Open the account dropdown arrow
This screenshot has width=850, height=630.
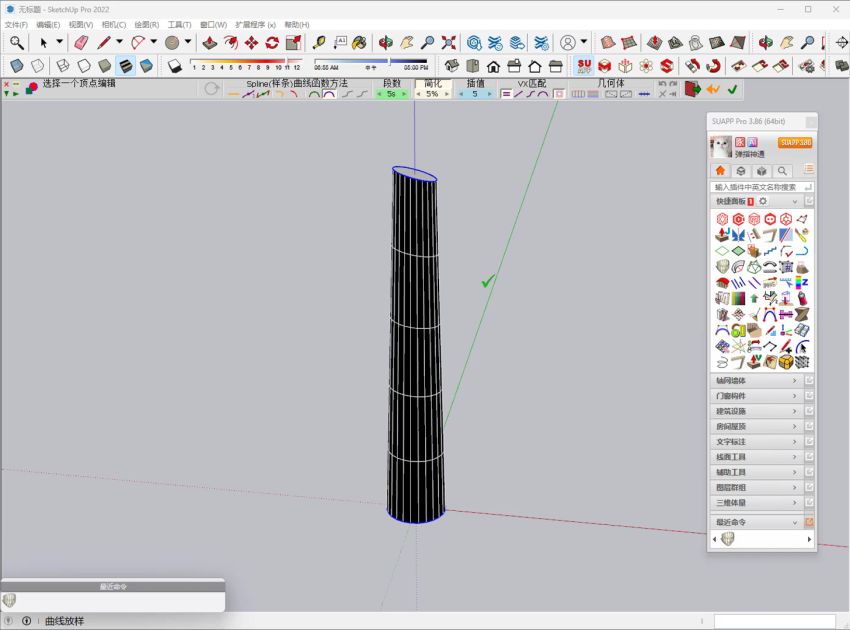click(x=583, y=42)
